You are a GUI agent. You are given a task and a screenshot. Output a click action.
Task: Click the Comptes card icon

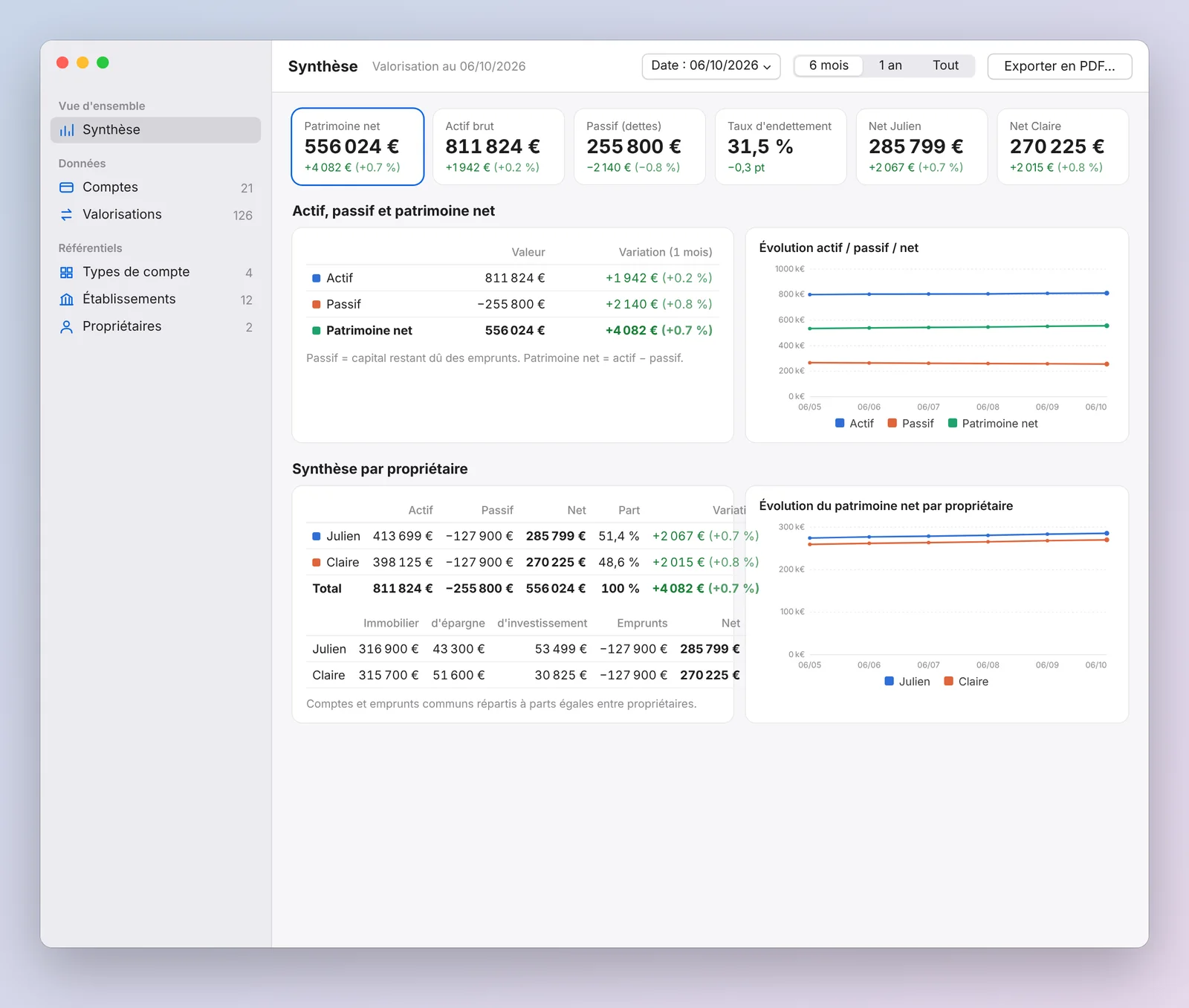click(x=67, y=187)
